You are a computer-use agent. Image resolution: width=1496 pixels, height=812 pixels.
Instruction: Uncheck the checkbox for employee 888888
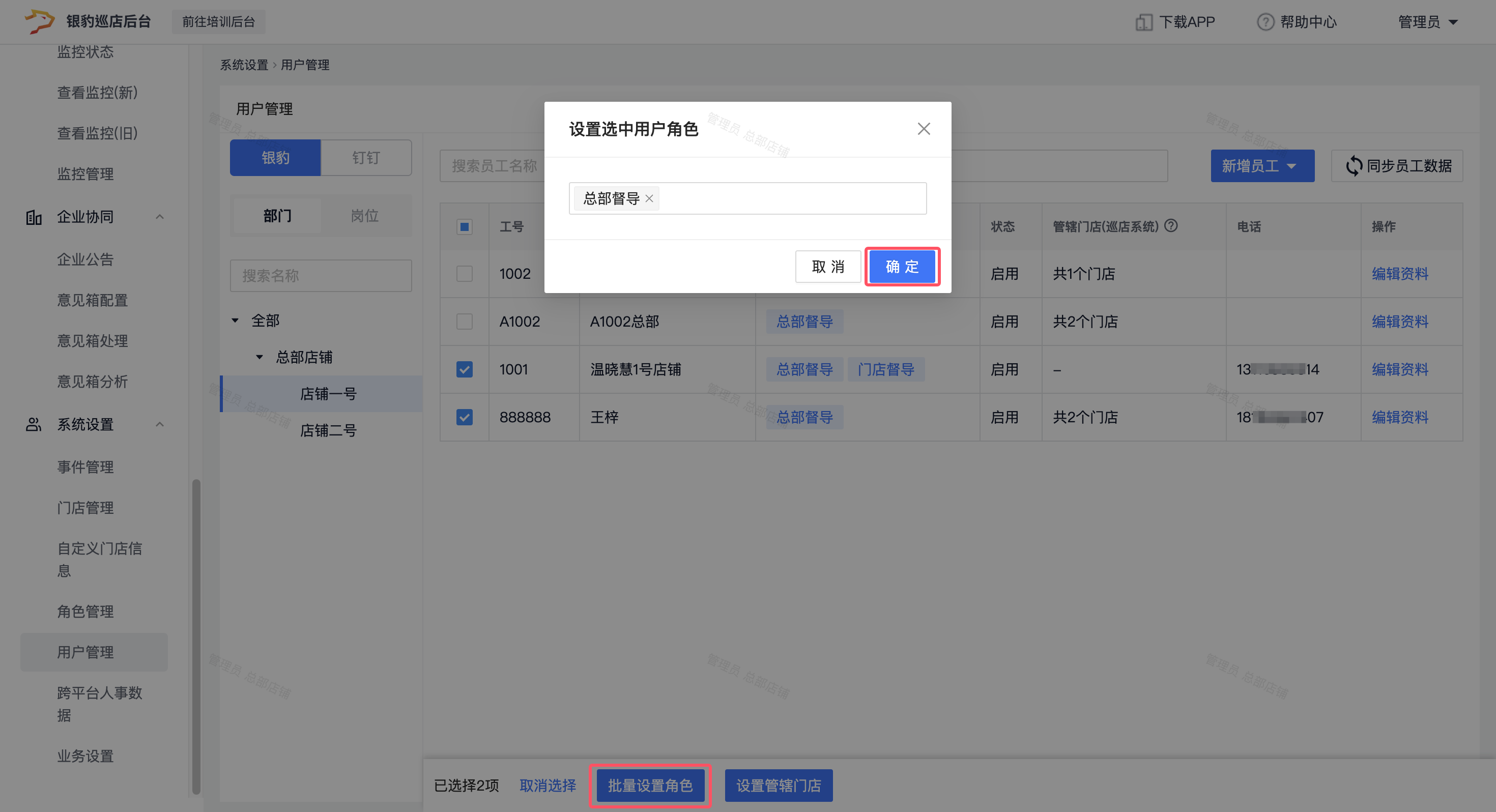464,417
